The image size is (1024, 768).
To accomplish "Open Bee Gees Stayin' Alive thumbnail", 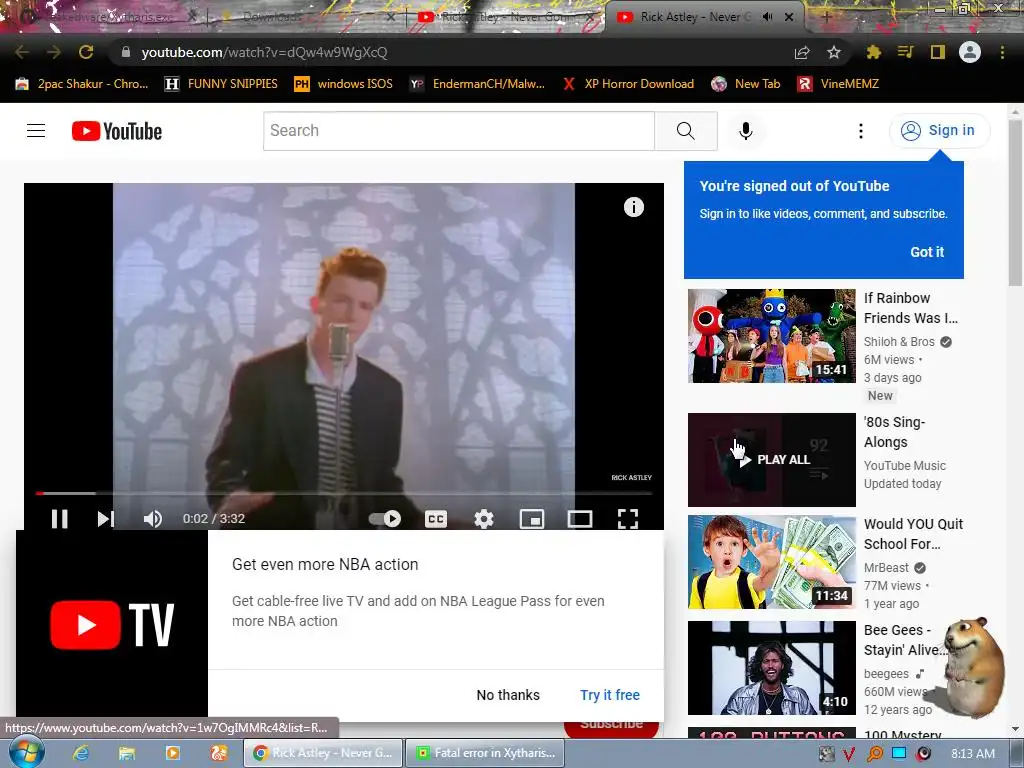I will click(771, 668).
